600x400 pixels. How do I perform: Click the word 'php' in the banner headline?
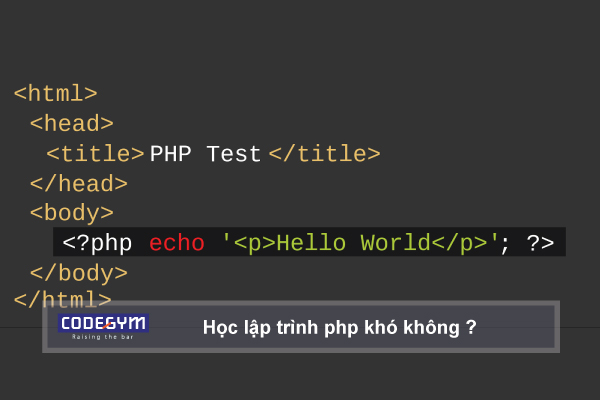[x=343, y=328]
